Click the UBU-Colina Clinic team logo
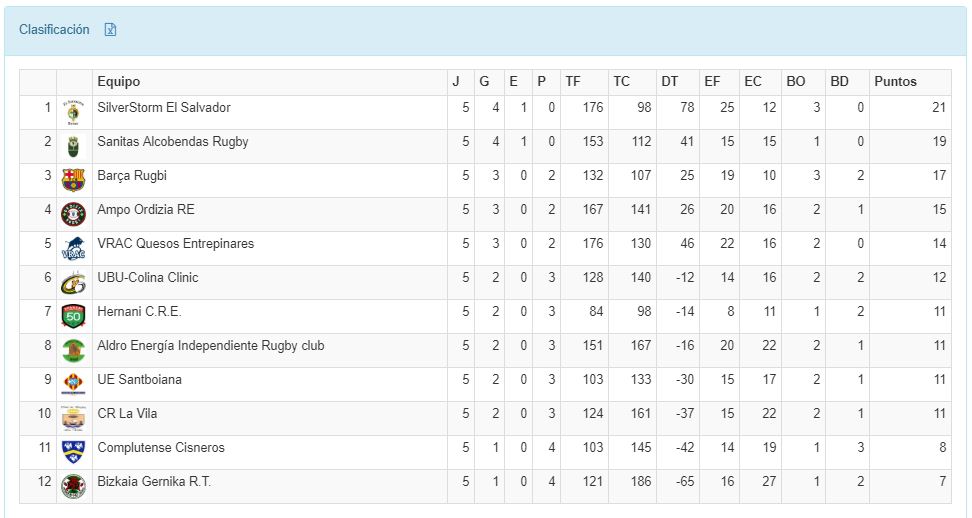Viewport: 972px width, 518px height. click(x=73, y=283)
